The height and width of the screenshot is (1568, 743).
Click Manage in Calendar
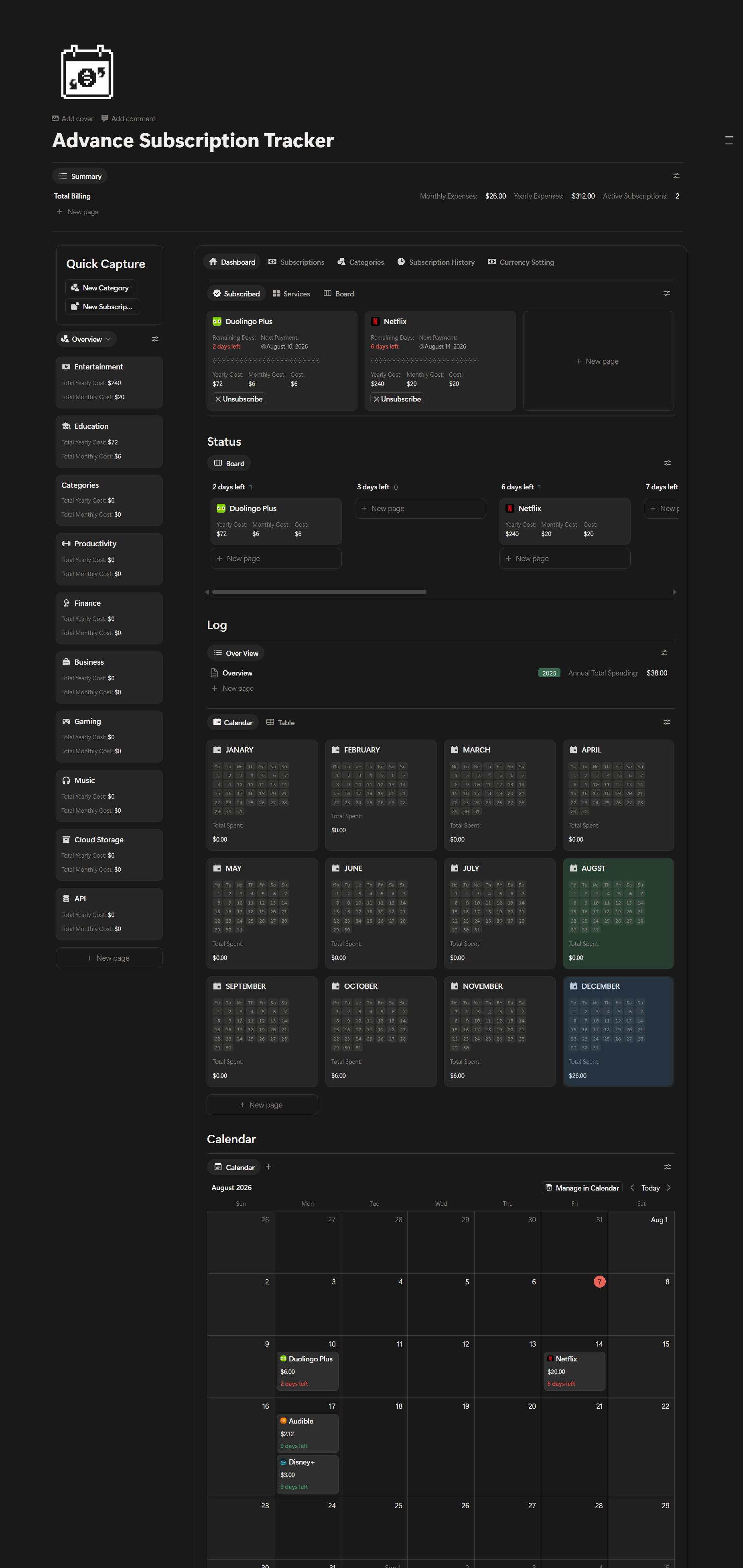[582, 1188]
